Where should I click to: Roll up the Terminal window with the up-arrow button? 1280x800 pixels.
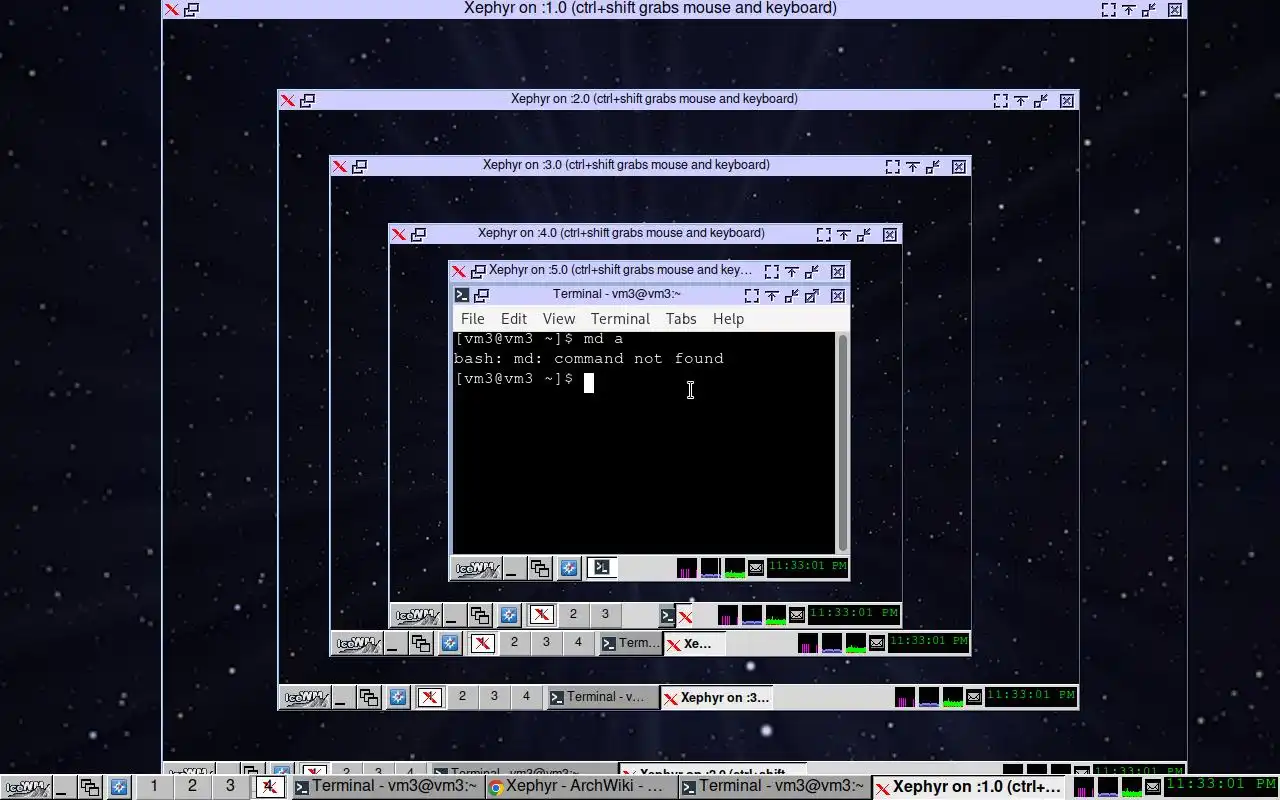coord(772,295)
